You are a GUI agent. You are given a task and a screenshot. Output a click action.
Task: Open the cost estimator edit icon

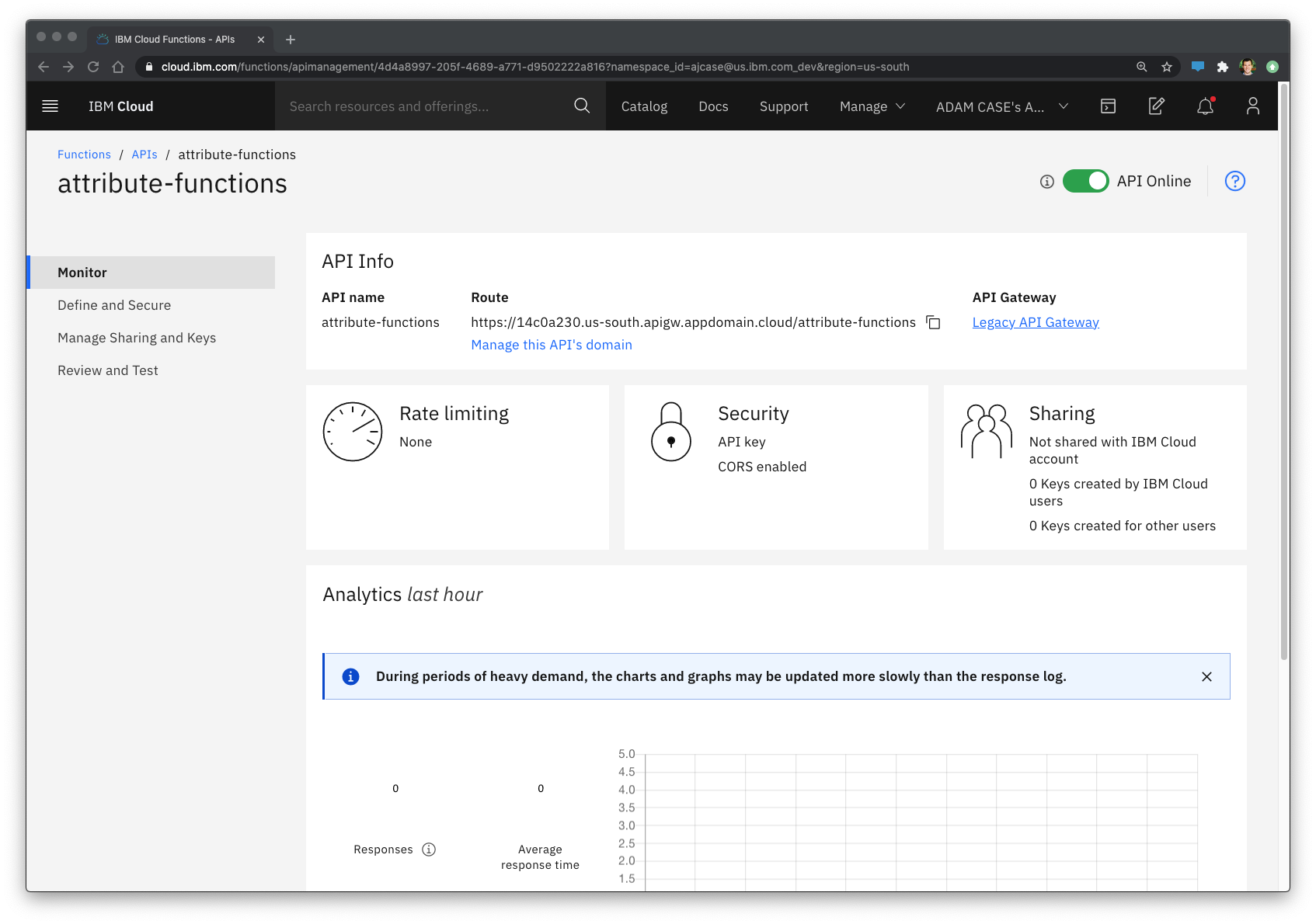click(x=1157, y=106)
